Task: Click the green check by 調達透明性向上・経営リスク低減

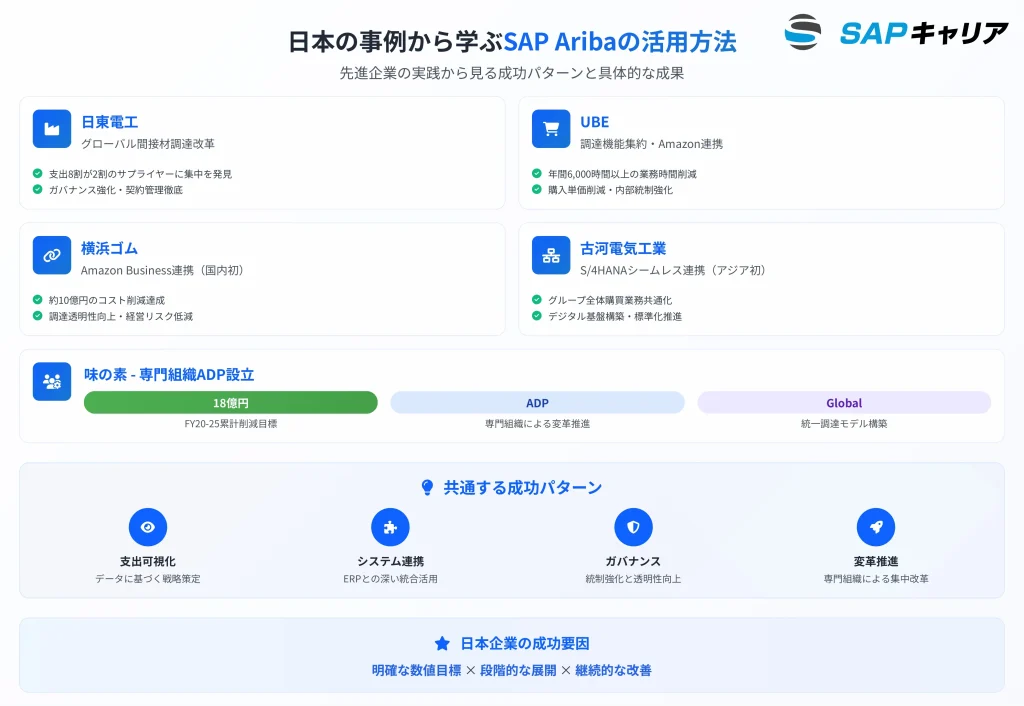Action: coord(38,316)
